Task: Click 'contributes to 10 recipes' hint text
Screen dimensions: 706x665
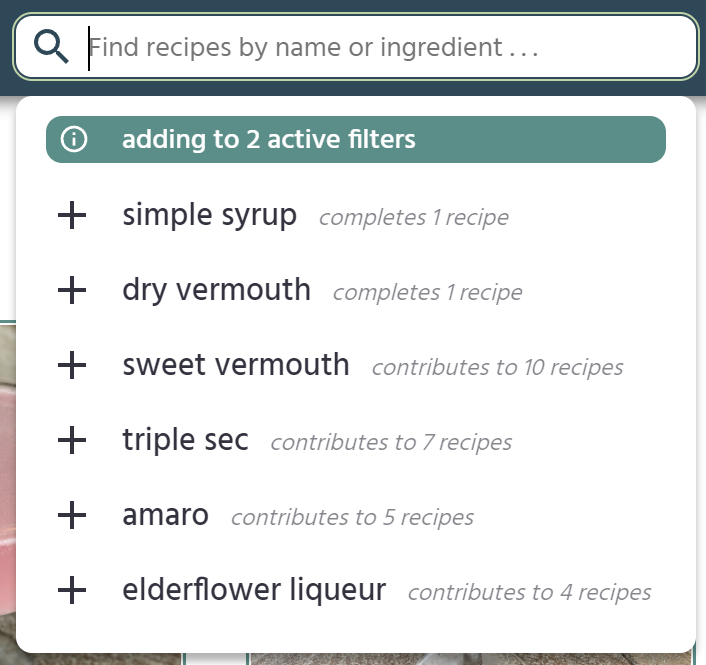Action: pos(497,368)
